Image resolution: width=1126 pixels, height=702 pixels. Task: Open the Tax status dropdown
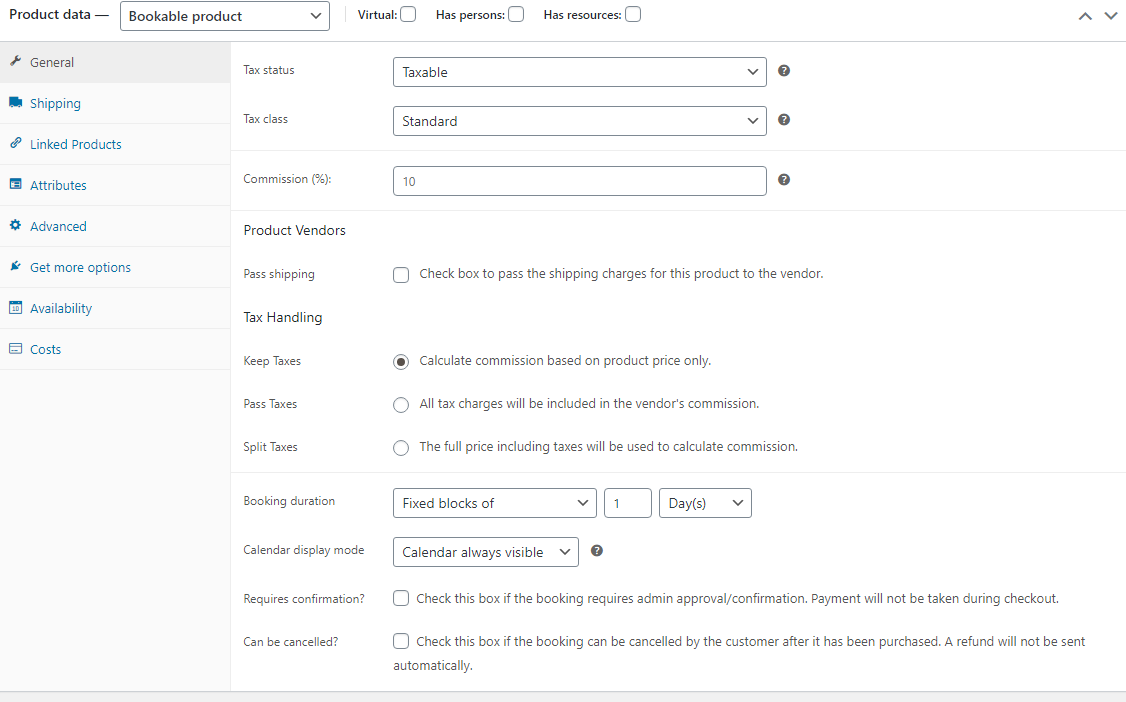coord(580,72)
